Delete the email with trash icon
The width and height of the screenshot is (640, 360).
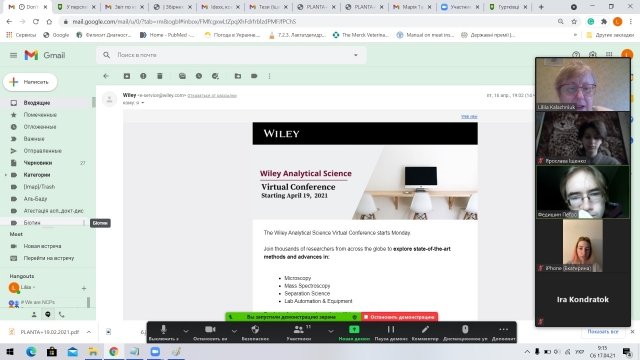pyautogui.click(x=160, y=76)
